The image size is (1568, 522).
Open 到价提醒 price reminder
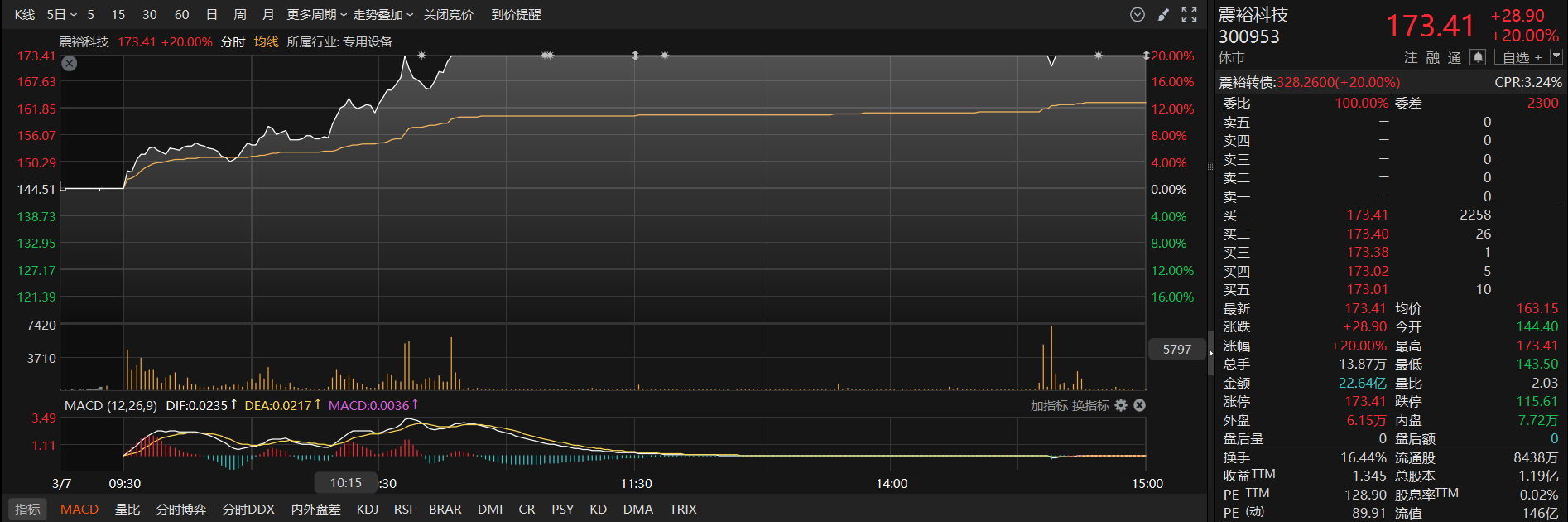(516, 15)
